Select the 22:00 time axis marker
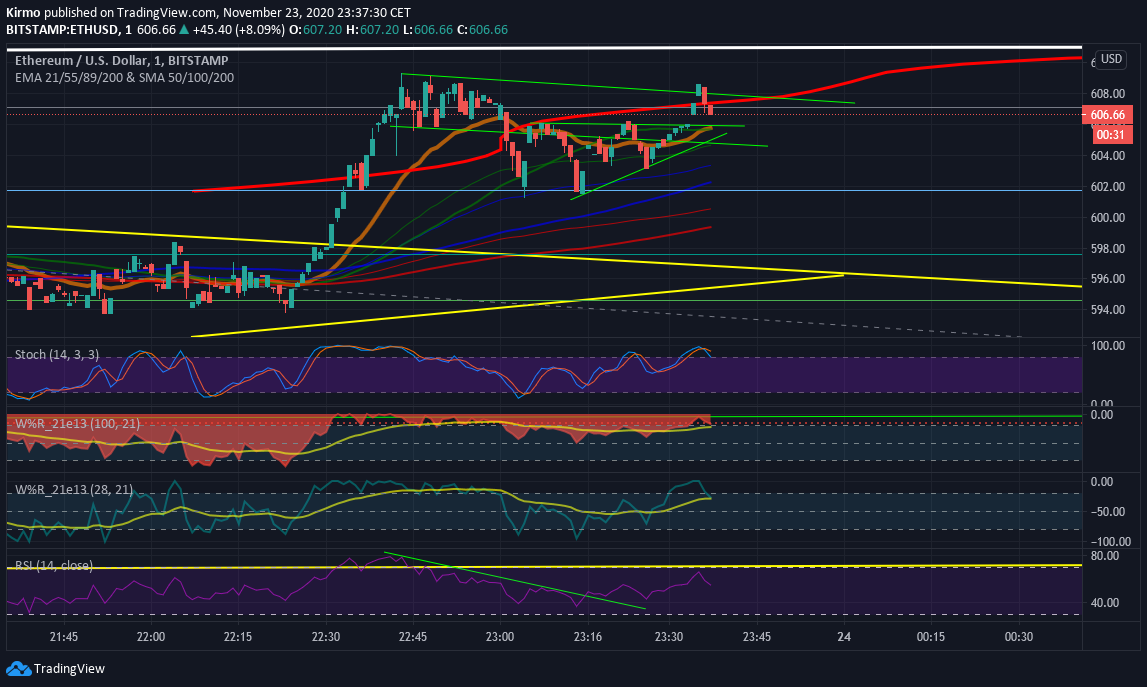 coord(151,637)
